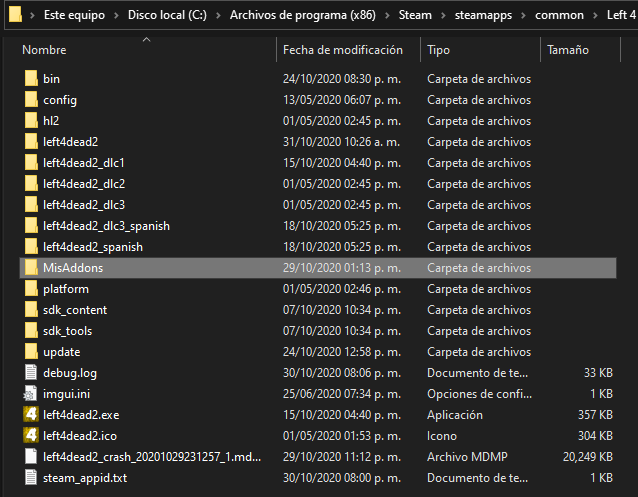
Task: Expand the chevron after Este equipo
Action: pos(118,16)
